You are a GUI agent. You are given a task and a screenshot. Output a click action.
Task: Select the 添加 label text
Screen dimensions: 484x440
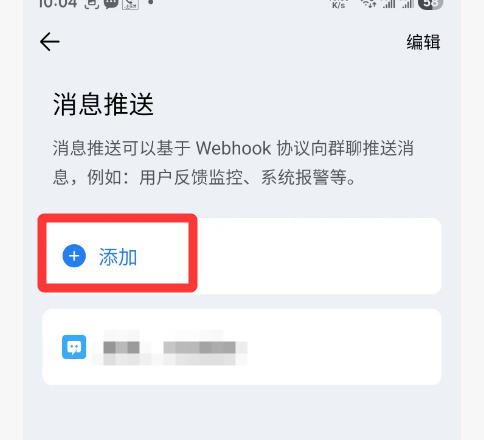tap(118, 257)
